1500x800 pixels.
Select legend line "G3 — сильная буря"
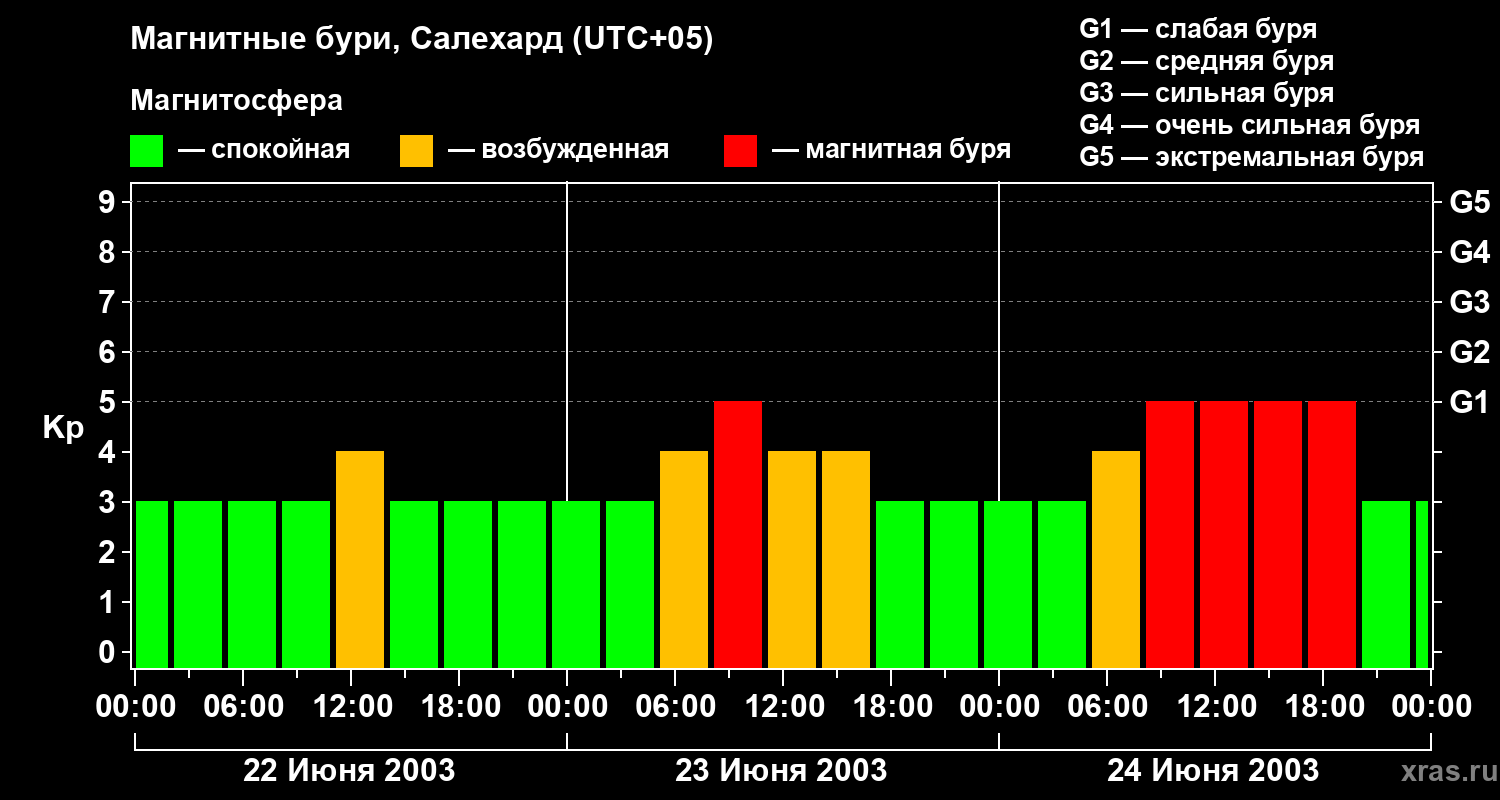1206,93
